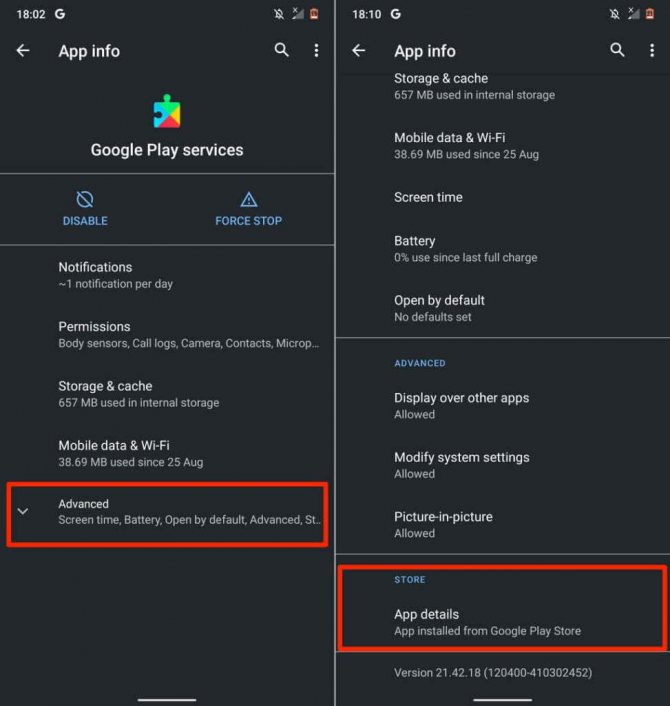Tap the Force Stop warning triangle
Screen dimensions: 670x706
(x=249, y=199)
